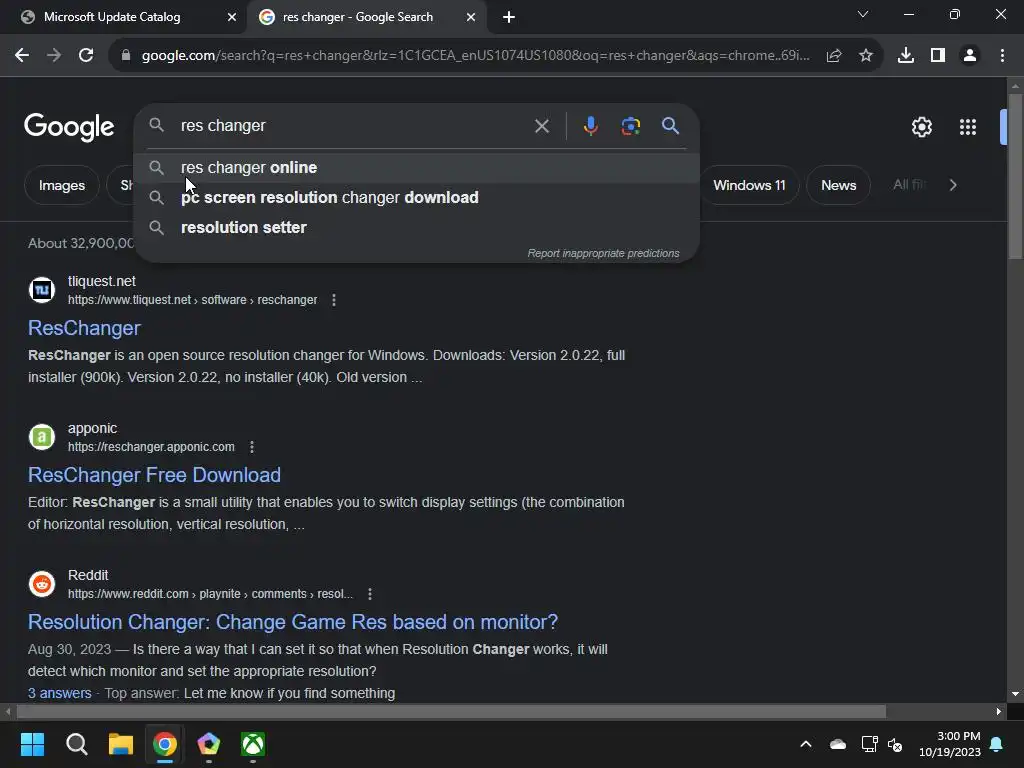Reload the current page
The image size is (1024, 768).
tap(86, 56)
